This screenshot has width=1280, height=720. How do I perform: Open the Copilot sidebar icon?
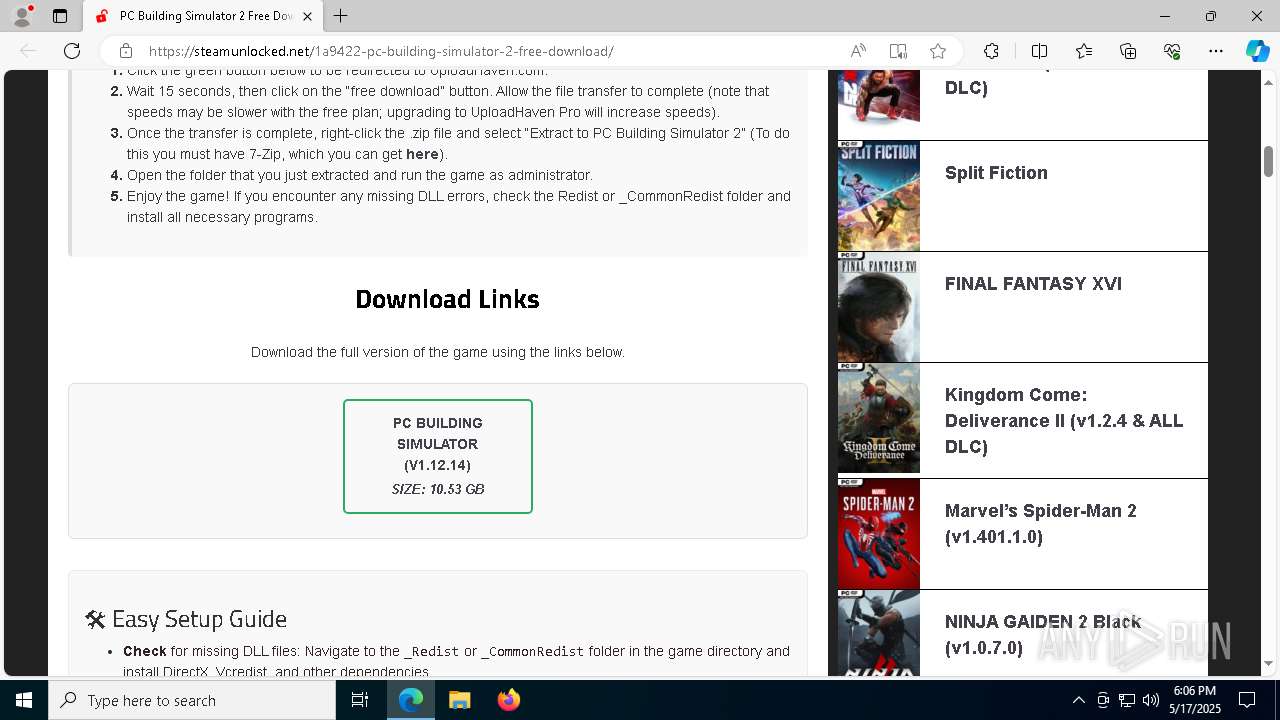1257,51
